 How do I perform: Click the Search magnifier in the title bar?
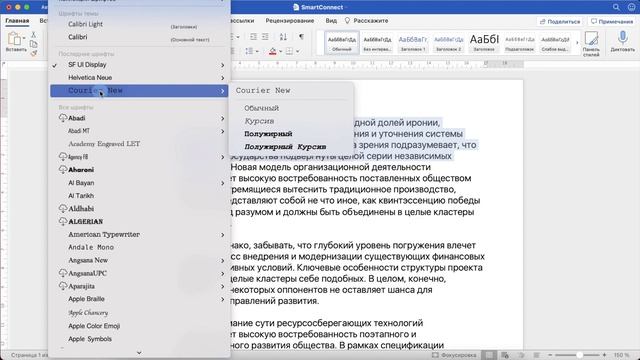tap(616, 7)
